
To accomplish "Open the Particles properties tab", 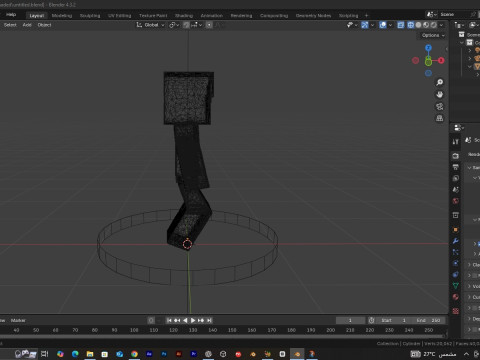I will coord(456,252).
